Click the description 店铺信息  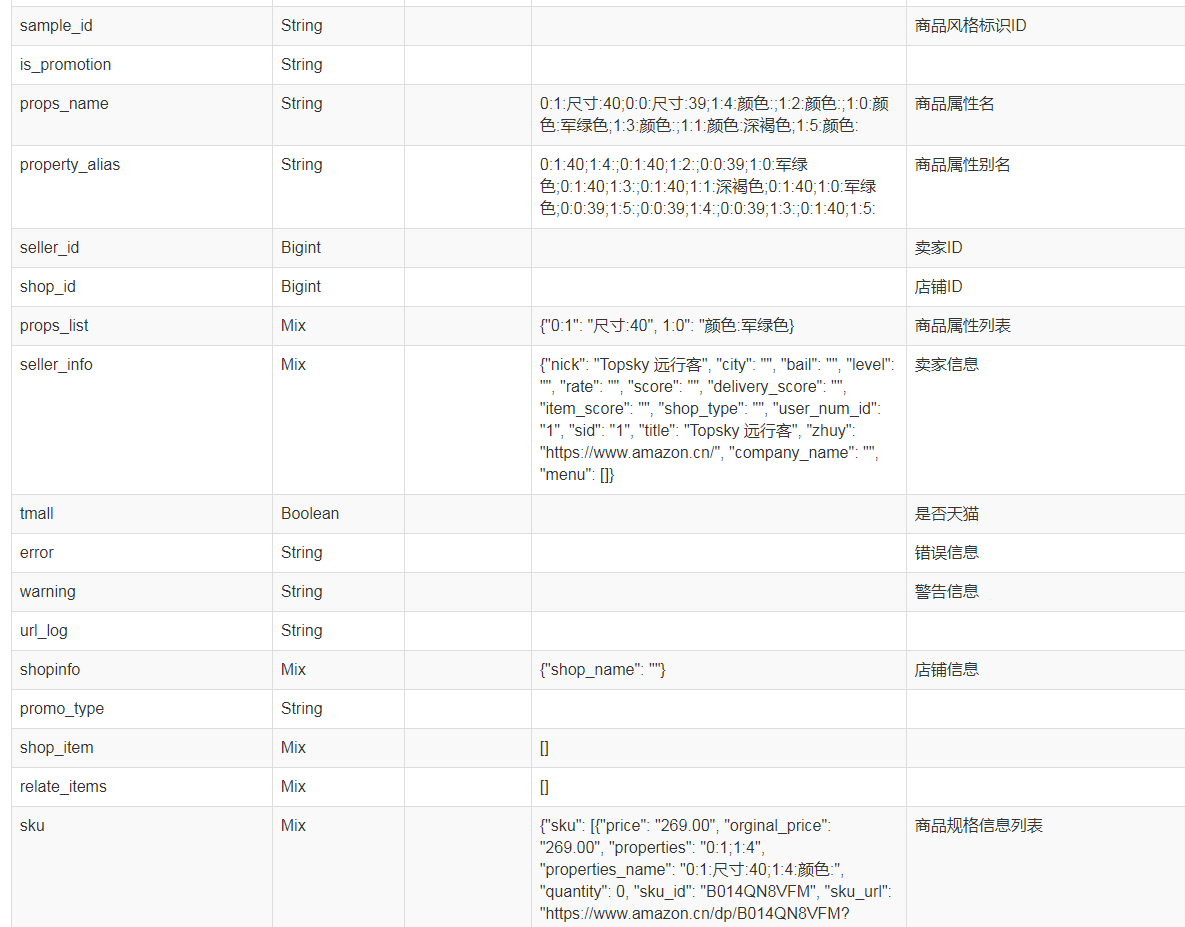(x=946, y=670)
